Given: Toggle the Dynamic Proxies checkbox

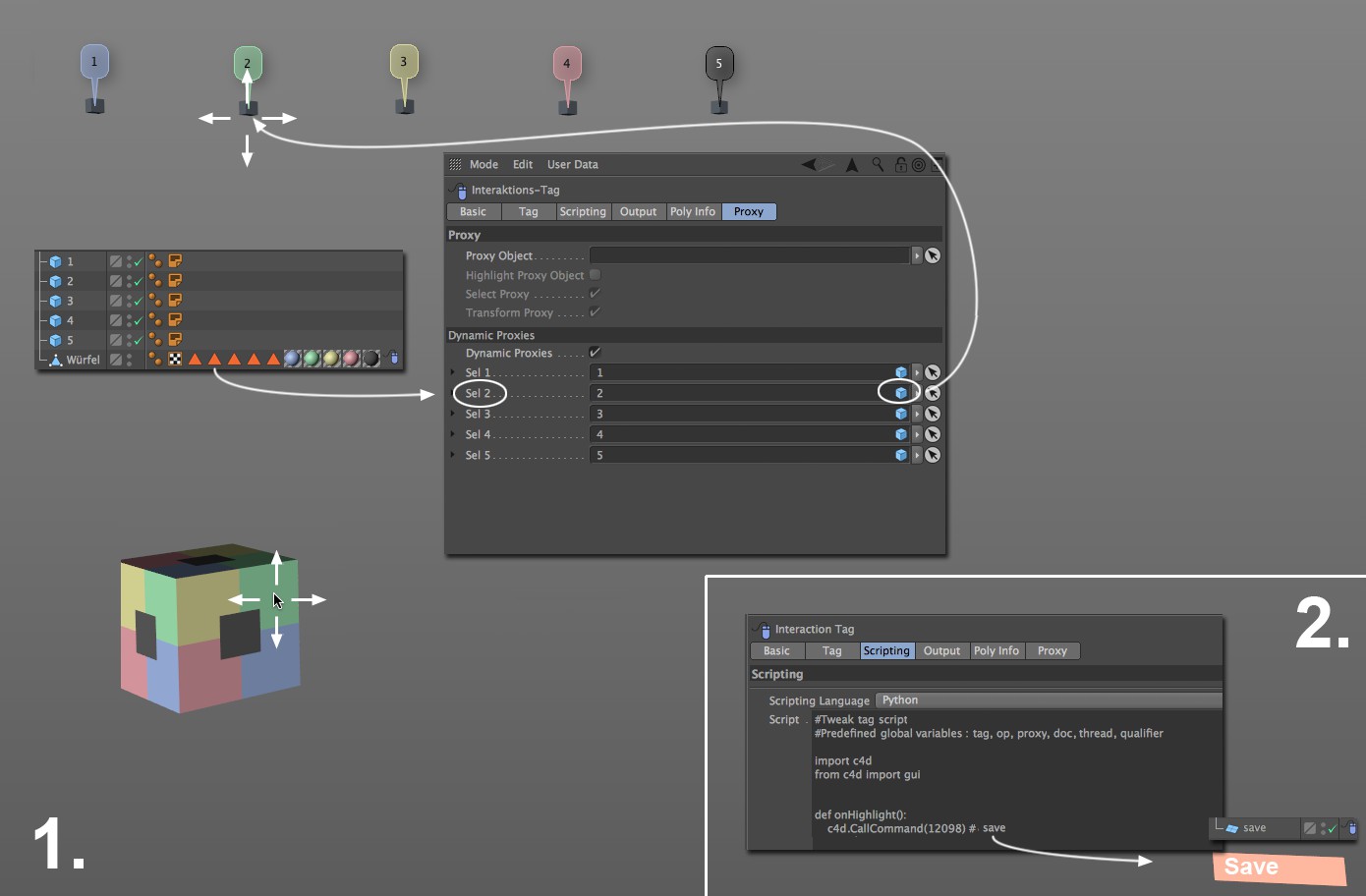Looking at the screenshot, I should click(595, 353).
